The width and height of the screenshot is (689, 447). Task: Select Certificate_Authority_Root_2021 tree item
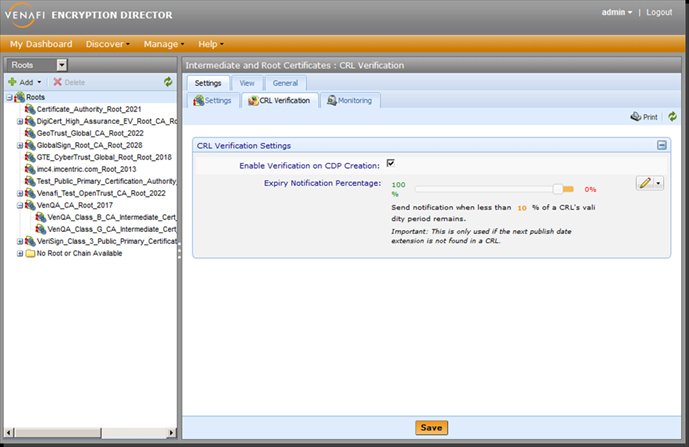pos(89,109)
